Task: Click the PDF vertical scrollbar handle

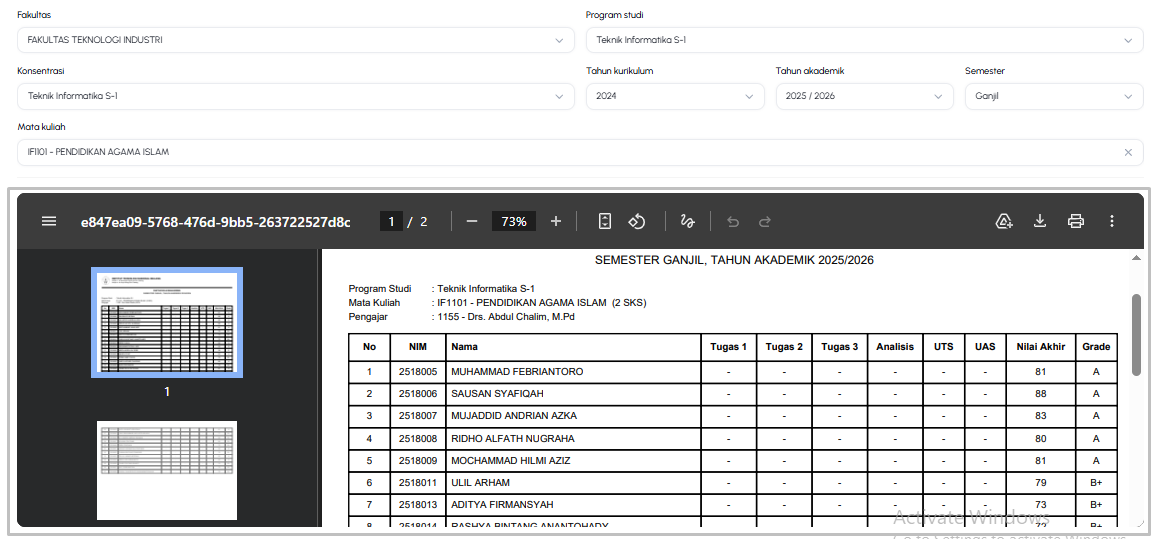Action: (x=1136, y=334)
